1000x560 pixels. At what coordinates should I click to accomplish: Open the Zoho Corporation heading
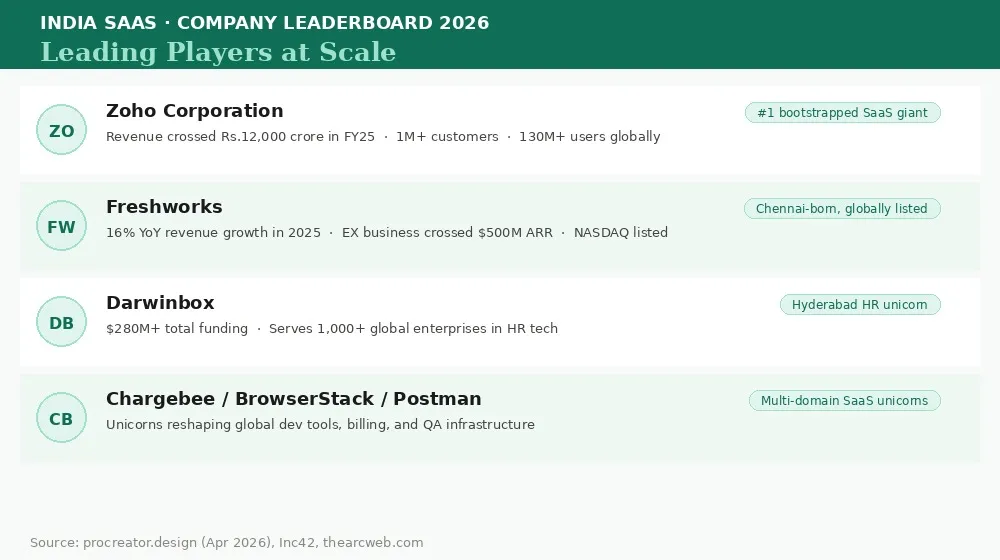click(195, 111)
